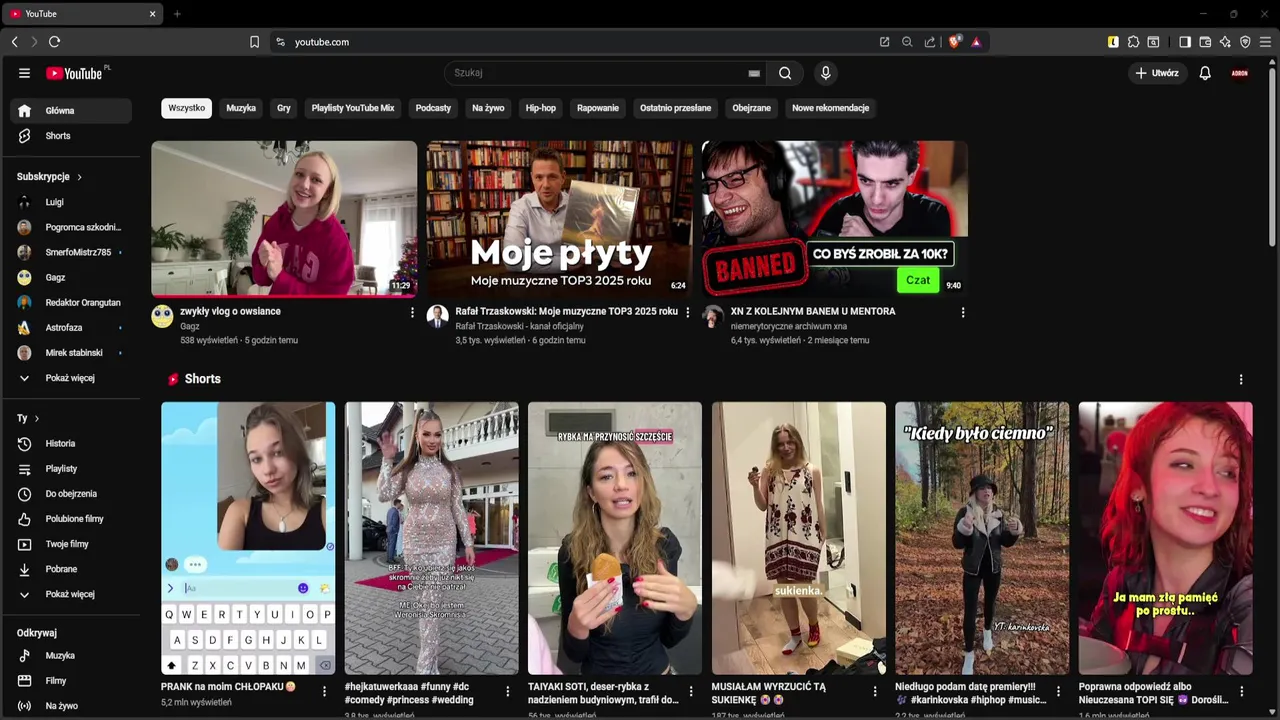Open Pobrane downloads in the sidebar
The height and width of the screenshot is (720, 1280).
coord(70,569)
